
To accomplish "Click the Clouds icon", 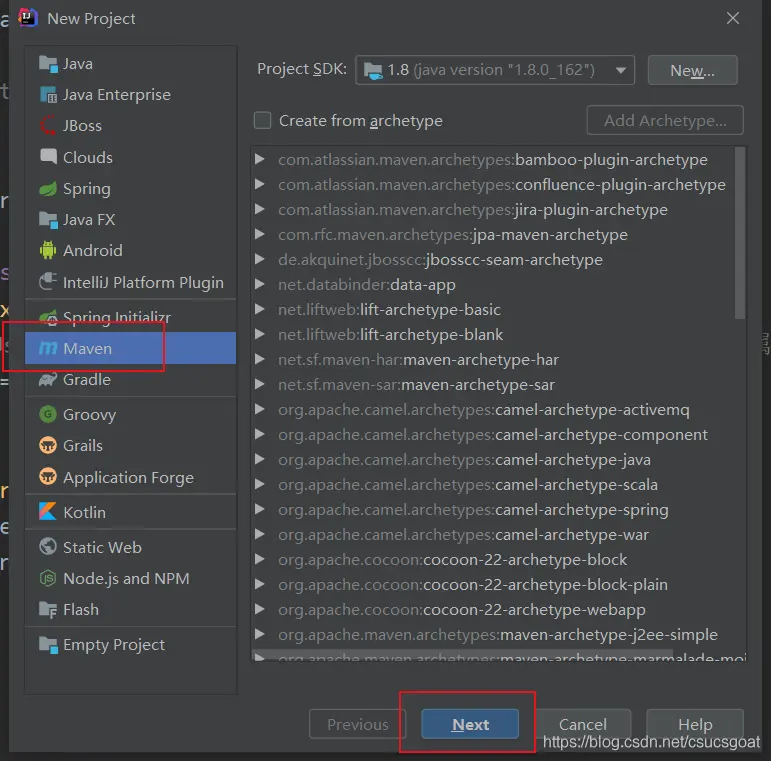I will [48, 157].
